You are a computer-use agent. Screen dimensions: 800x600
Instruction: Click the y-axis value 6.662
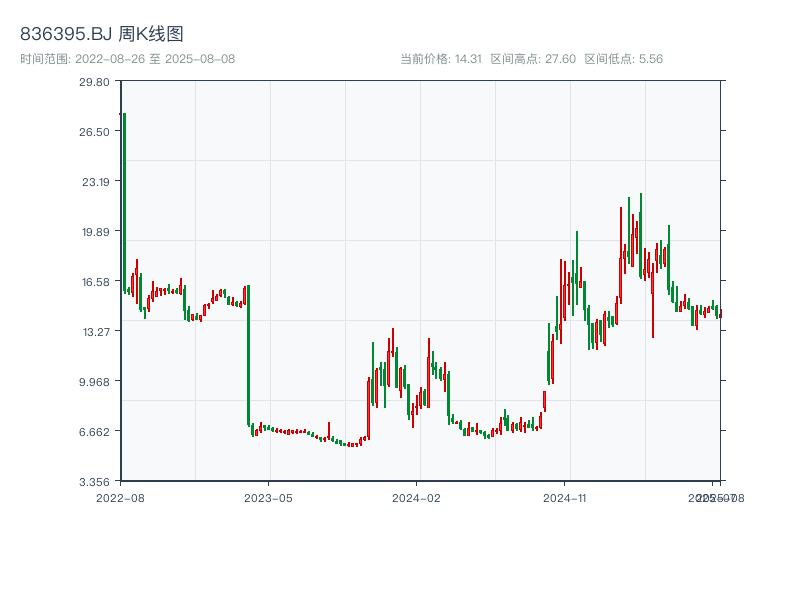click(94, 432)
